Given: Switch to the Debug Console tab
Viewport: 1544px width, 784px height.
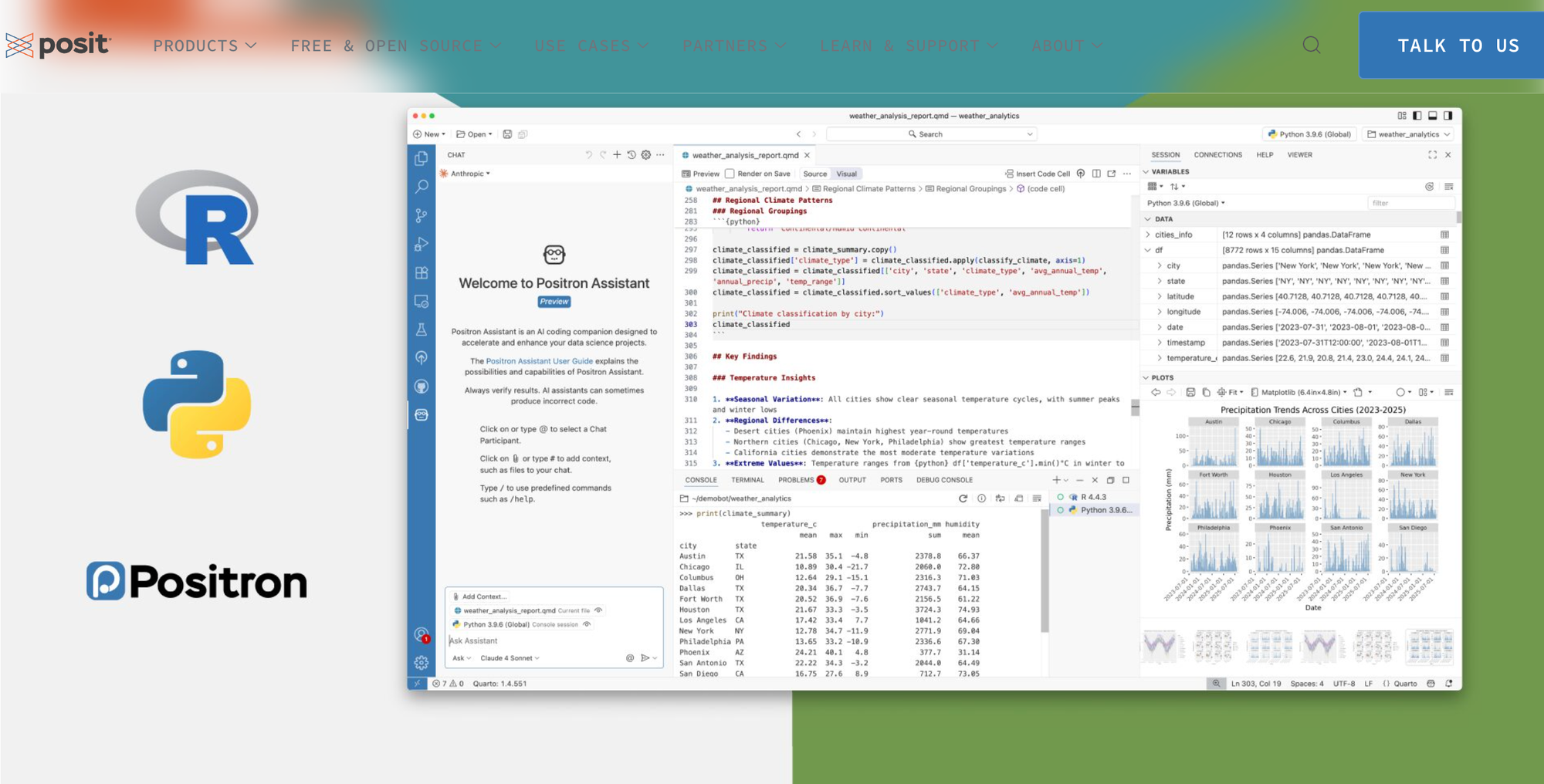Looking at the screenshot, I should [x=944, y=480].
